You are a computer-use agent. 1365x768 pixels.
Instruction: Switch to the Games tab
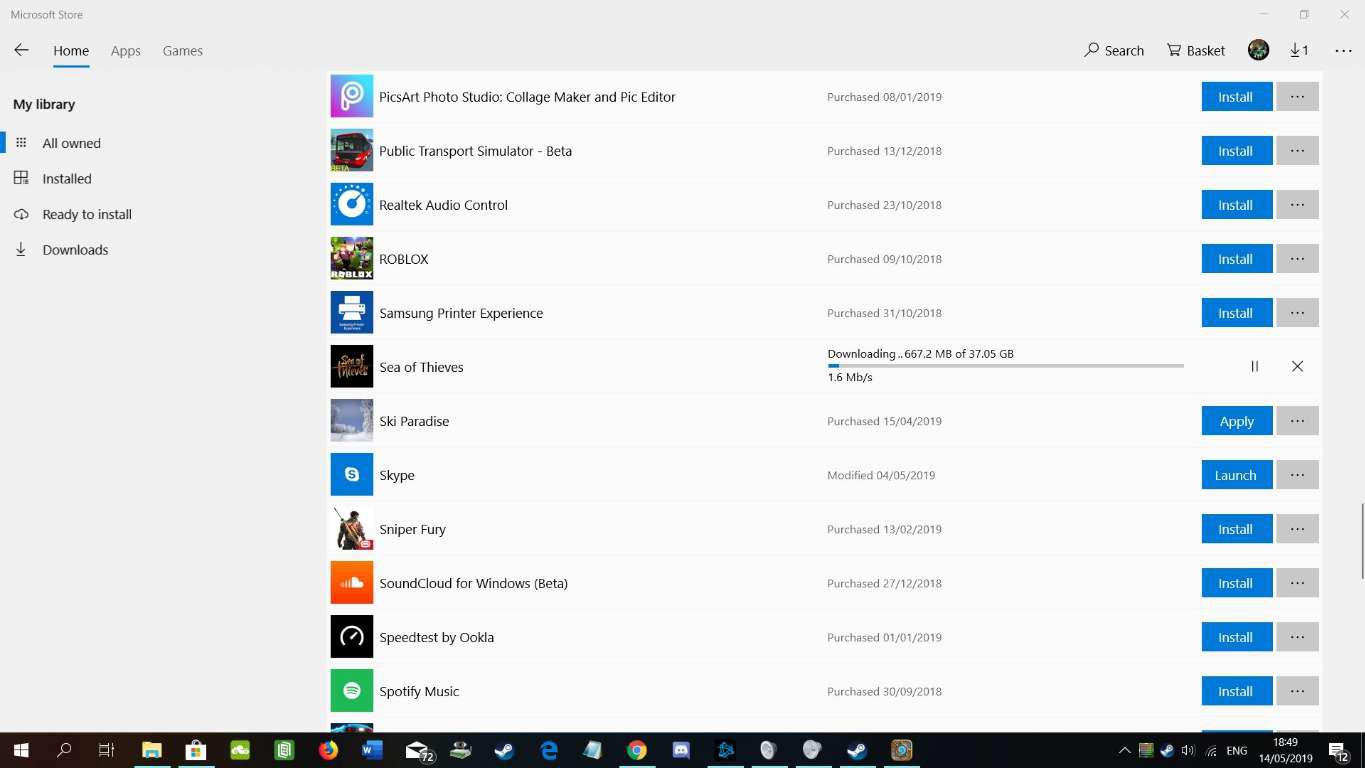click(183, 50)
